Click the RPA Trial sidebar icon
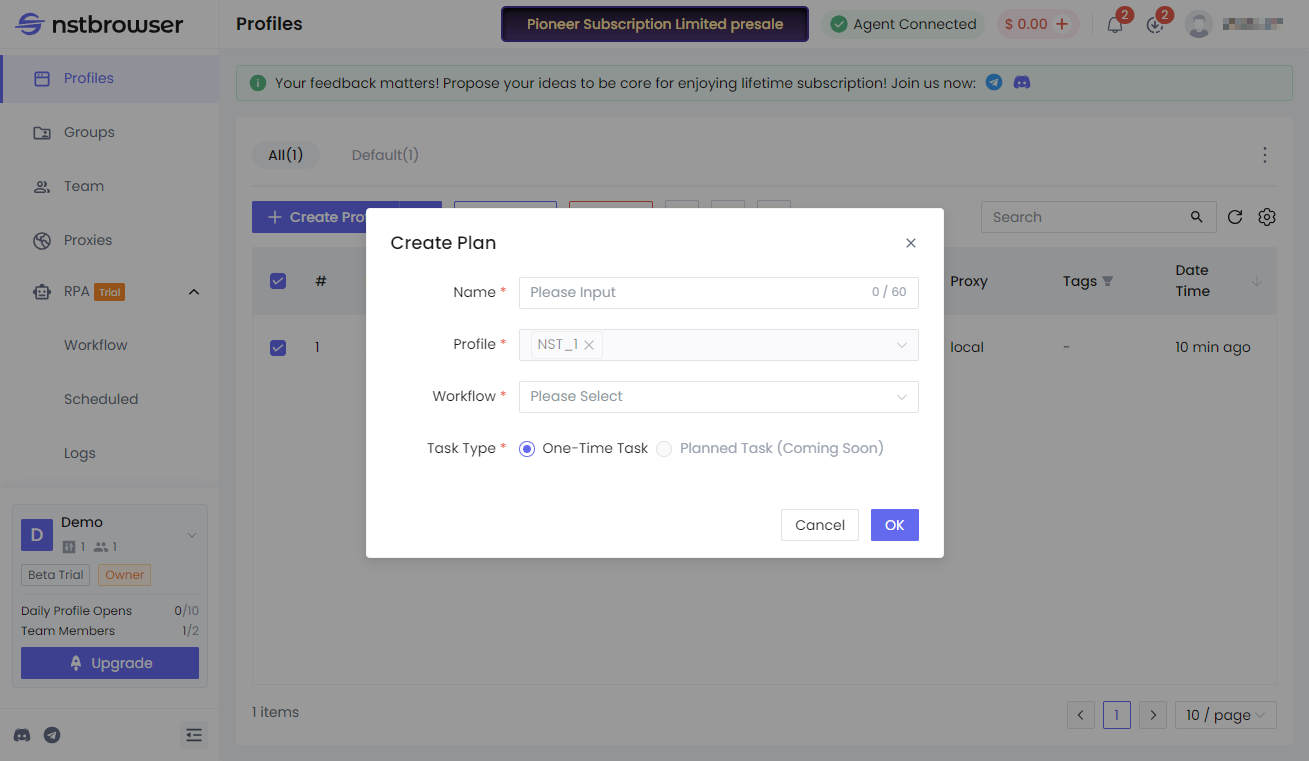 tap(41, 291)
